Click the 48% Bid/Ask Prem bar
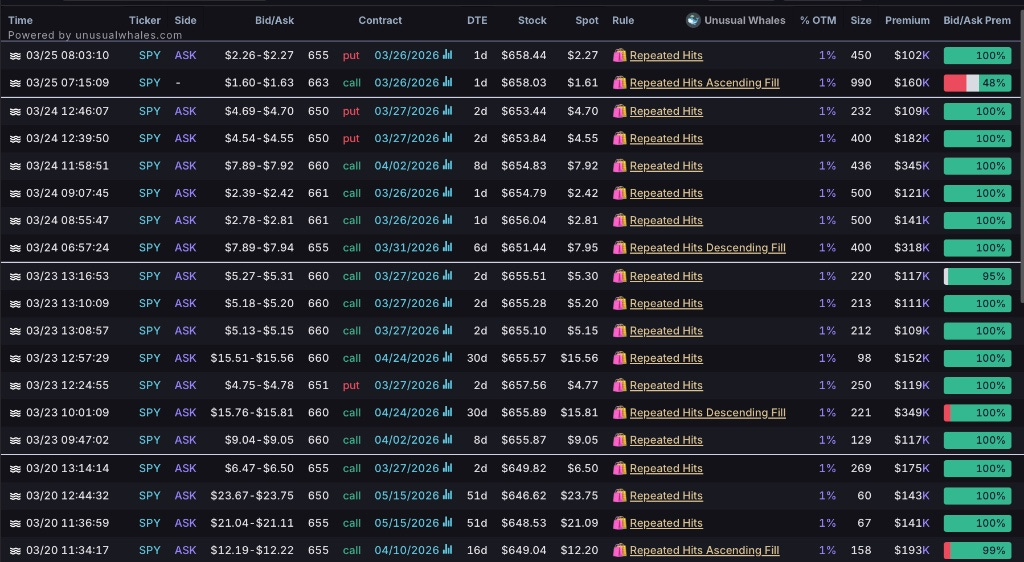Image resolution: width=1024 pixels, height=562 pixels. [977, 83]
